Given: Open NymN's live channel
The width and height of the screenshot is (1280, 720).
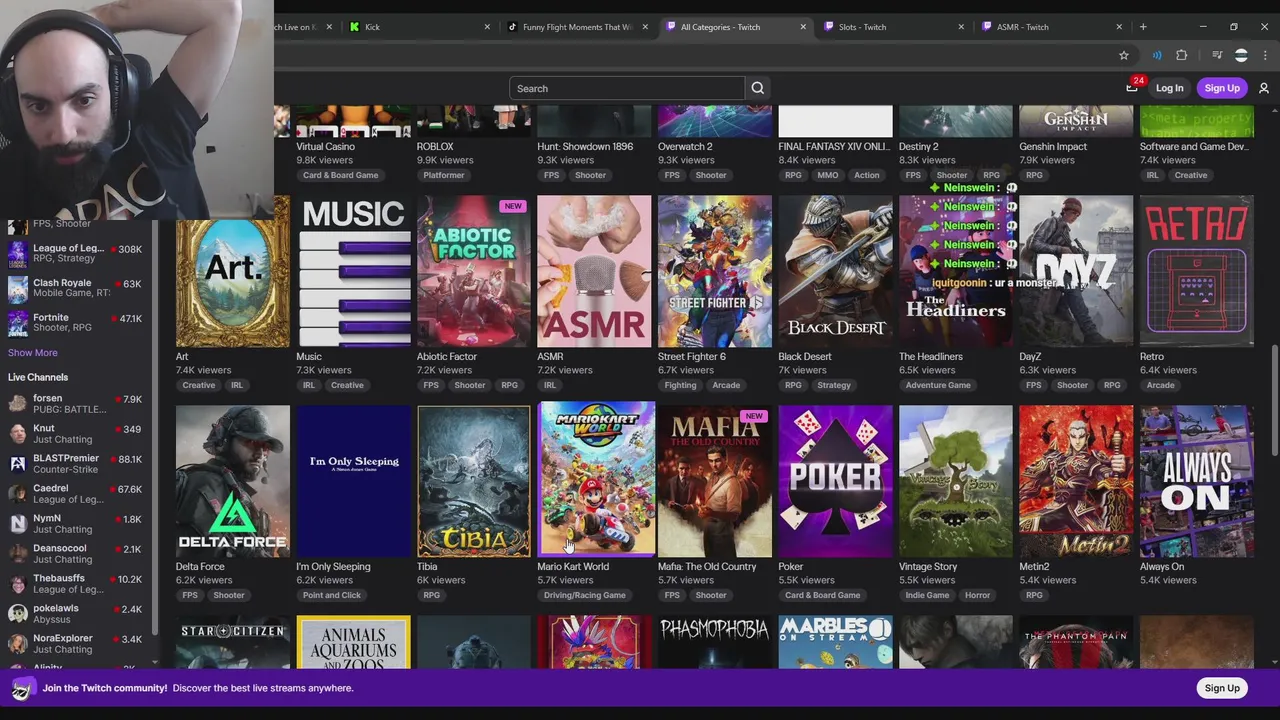Looking at the screenshot, I should (x=77, y=524).
